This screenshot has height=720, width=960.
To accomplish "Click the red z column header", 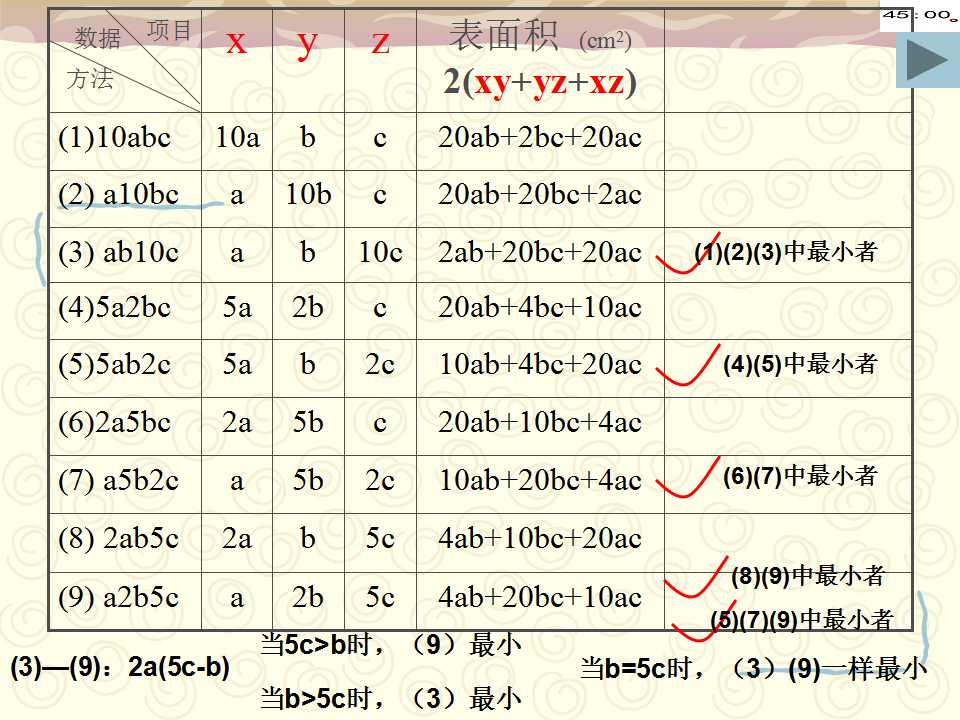I will coord(380,42).
